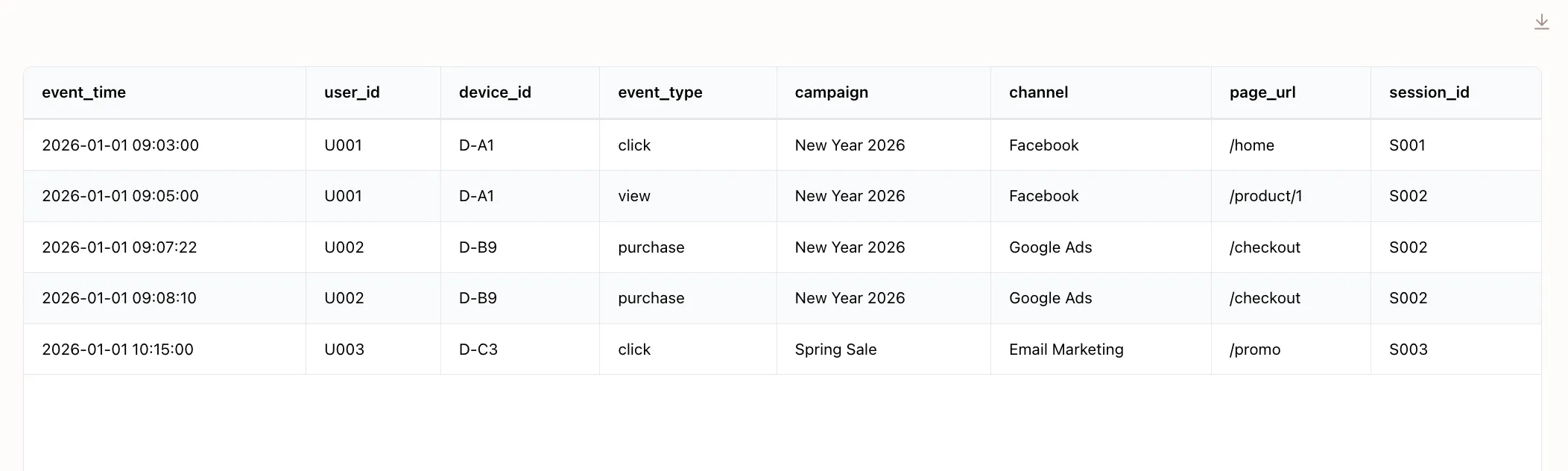Image resolution: width=1568 pixels, height=471 pixels.
Task: Click the D-C3 device ID cell
Action: 478,350
